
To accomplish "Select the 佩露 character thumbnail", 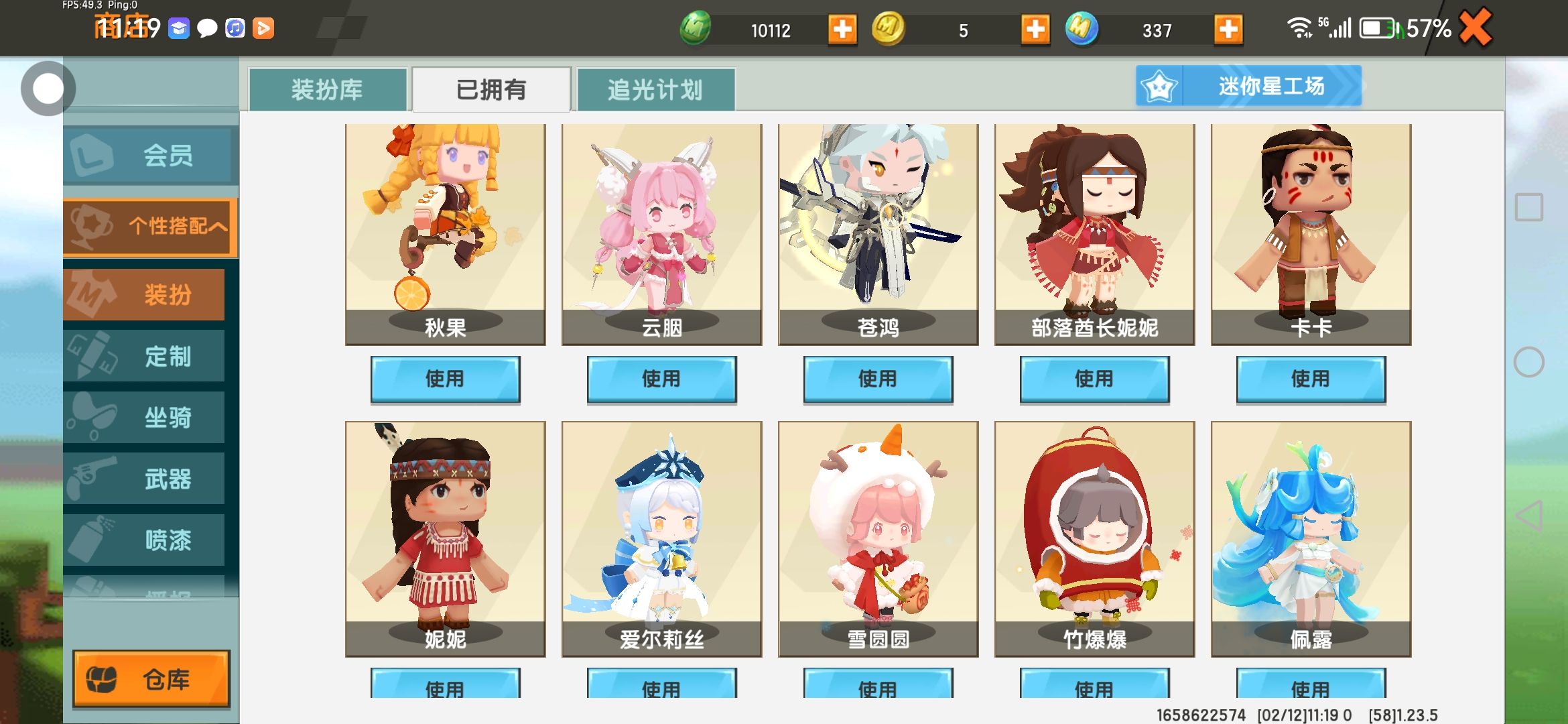I will (x=1311, y=539).
